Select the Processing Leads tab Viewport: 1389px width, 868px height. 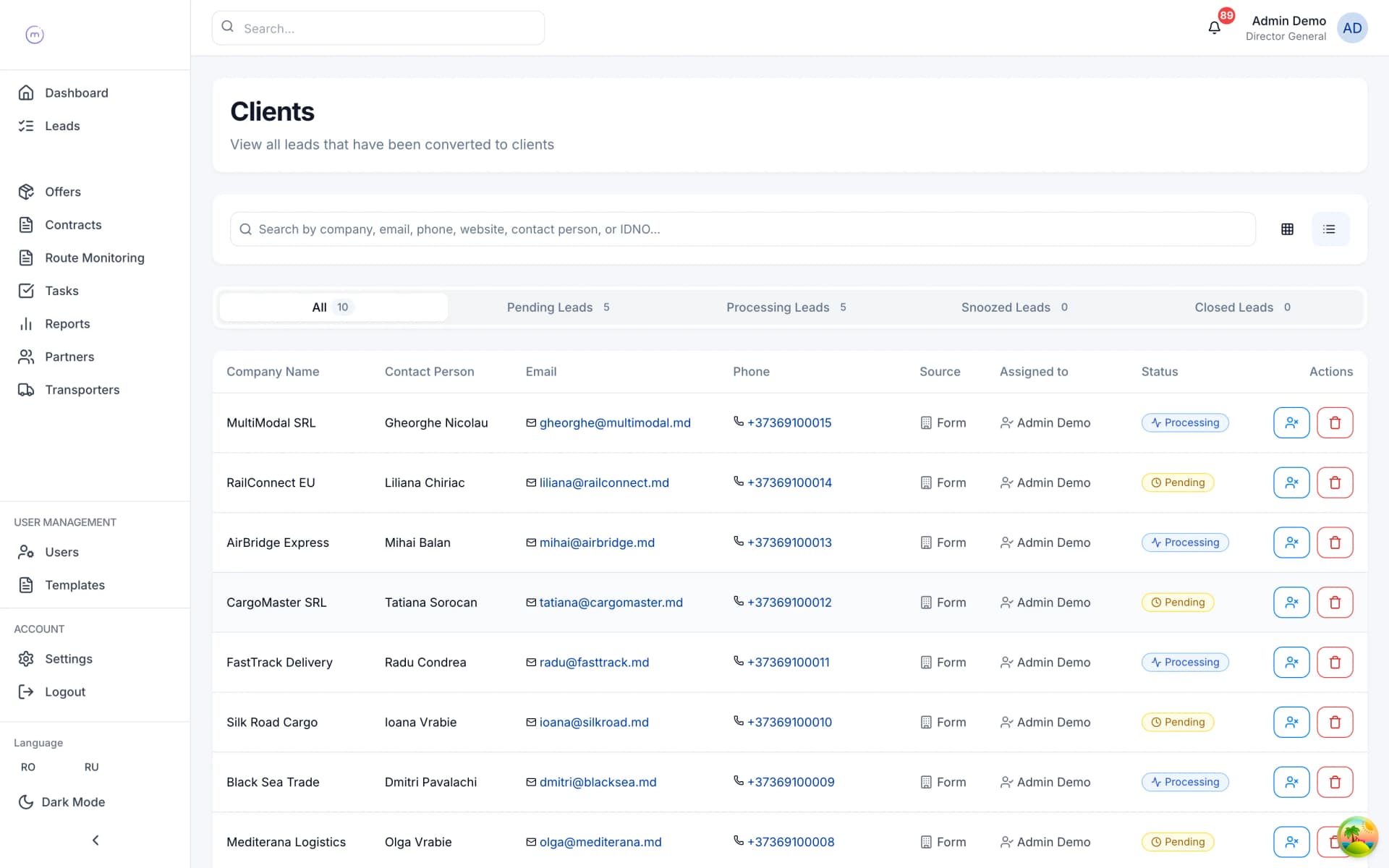(x=786, y=307)
